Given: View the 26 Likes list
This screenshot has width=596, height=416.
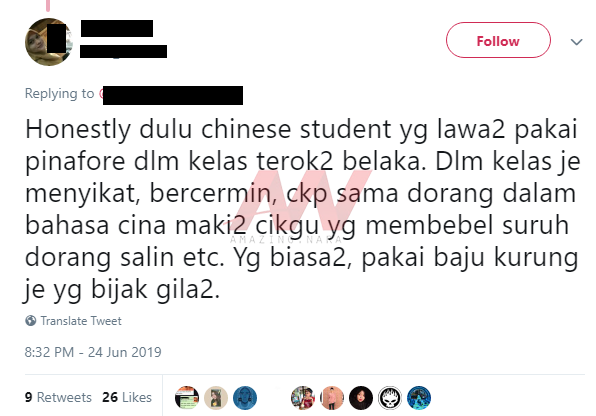Looking at the screenshot, I should (x=127, y=397).
